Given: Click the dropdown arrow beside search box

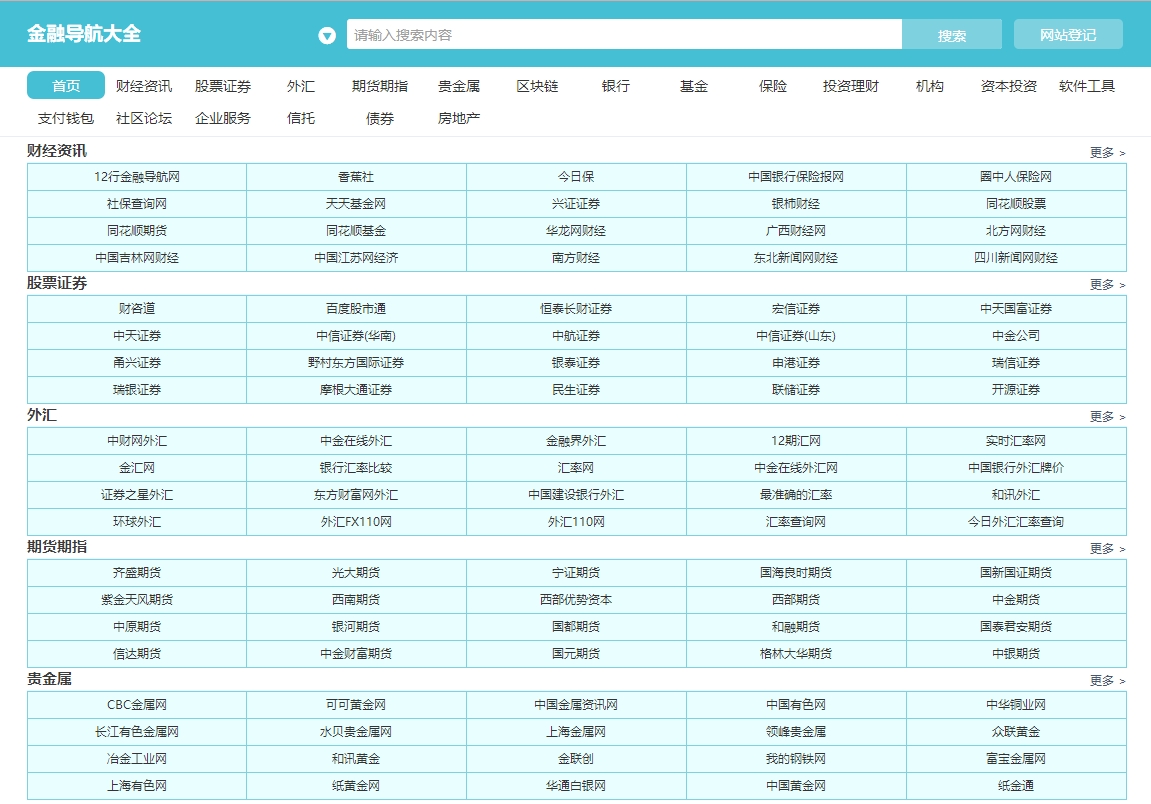Looking at the screenshot, I should tap(327, 36).
